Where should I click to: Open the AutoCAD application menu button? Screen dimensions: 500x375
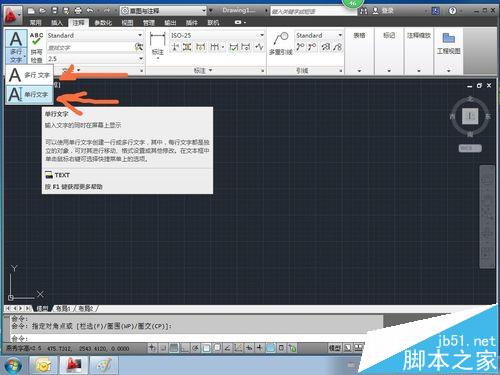(12, 16)
